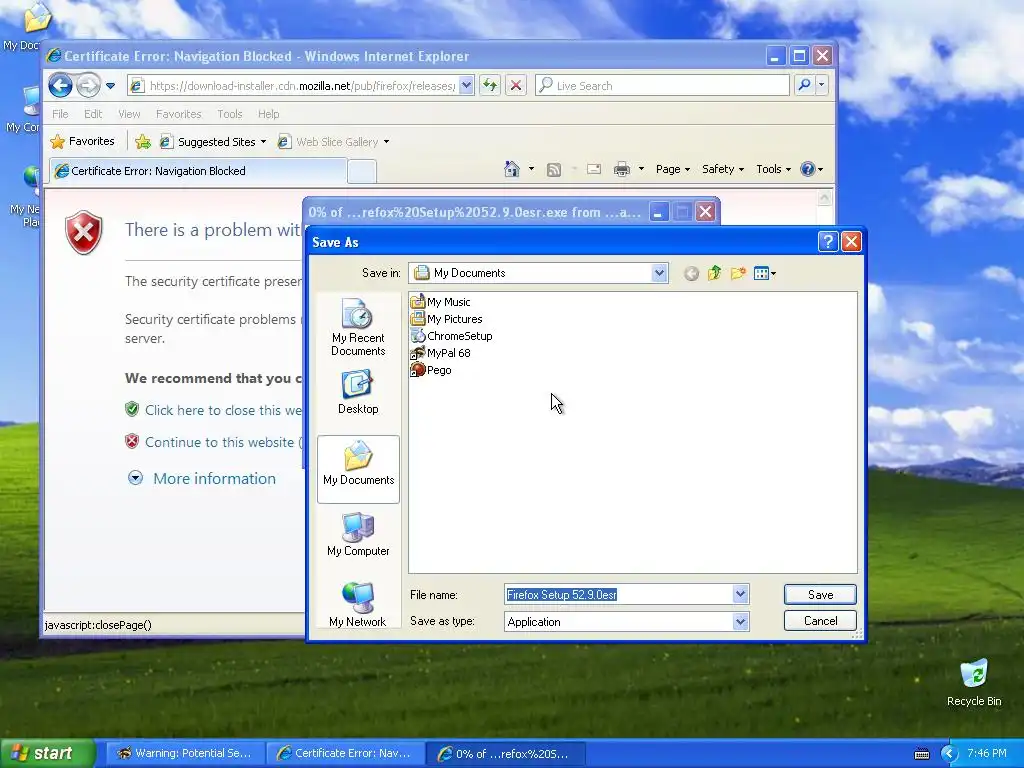This screenshot has height=768, width=1024.
Task: Click Create New Folder icon
Action: (738, 273)
